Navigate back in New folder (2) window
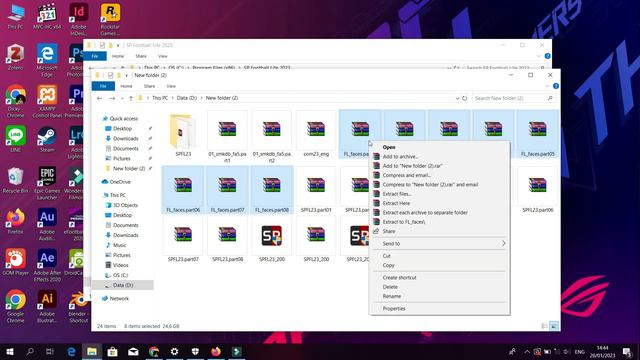This screenshot has height=360, width=640. [100, 98]
